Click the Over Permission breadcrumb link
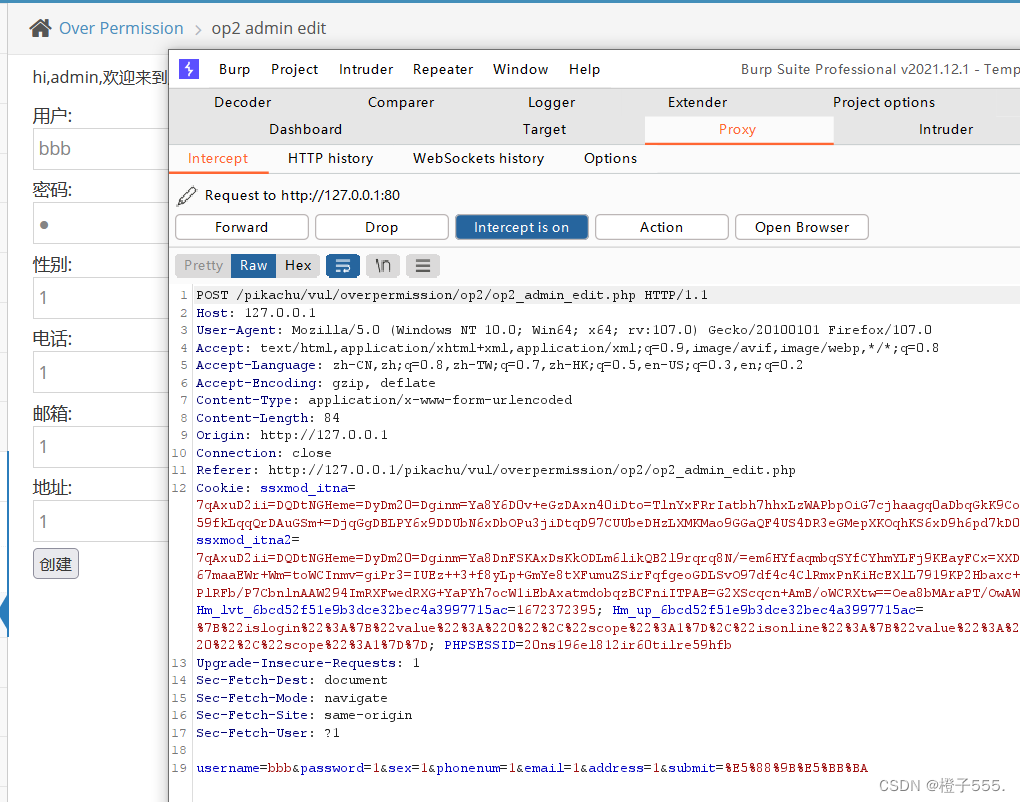The image size is (1020, 802). [121, 28]
